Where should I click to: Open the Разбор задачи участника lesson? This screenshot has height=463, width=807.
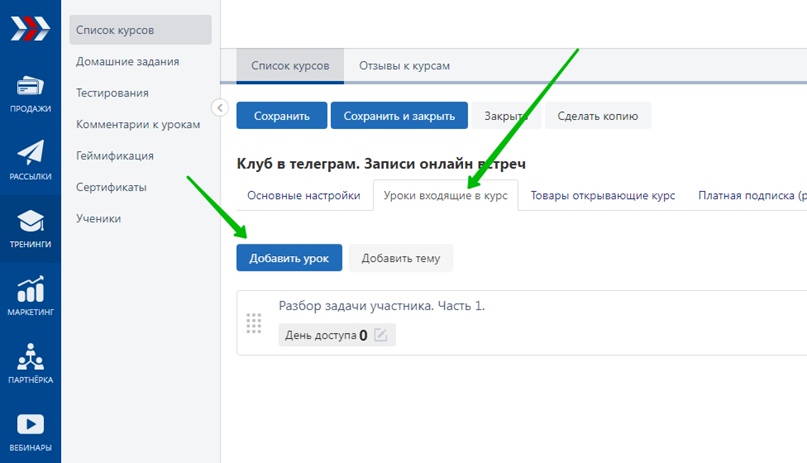pos(381,306)
